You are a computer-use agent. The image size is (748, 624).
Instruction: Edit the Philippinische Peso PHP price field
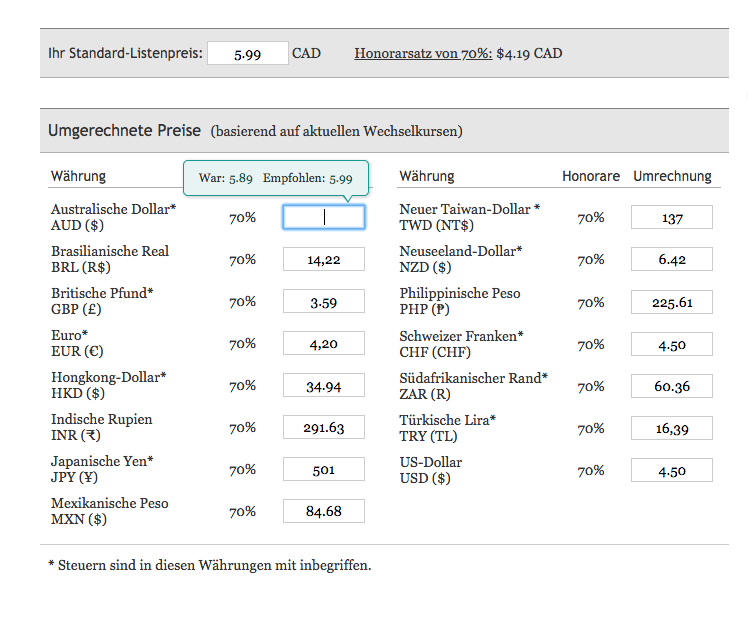tap(671, 302)
